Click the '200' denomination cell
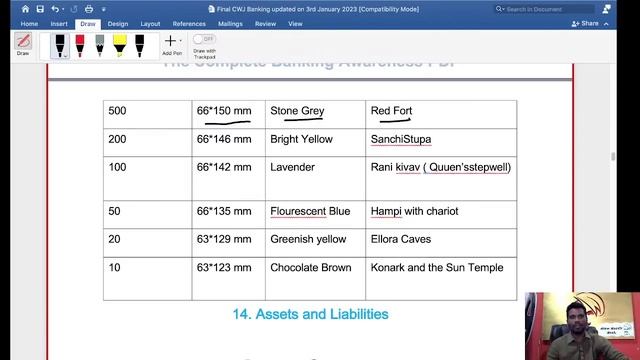 click(147, 142)
